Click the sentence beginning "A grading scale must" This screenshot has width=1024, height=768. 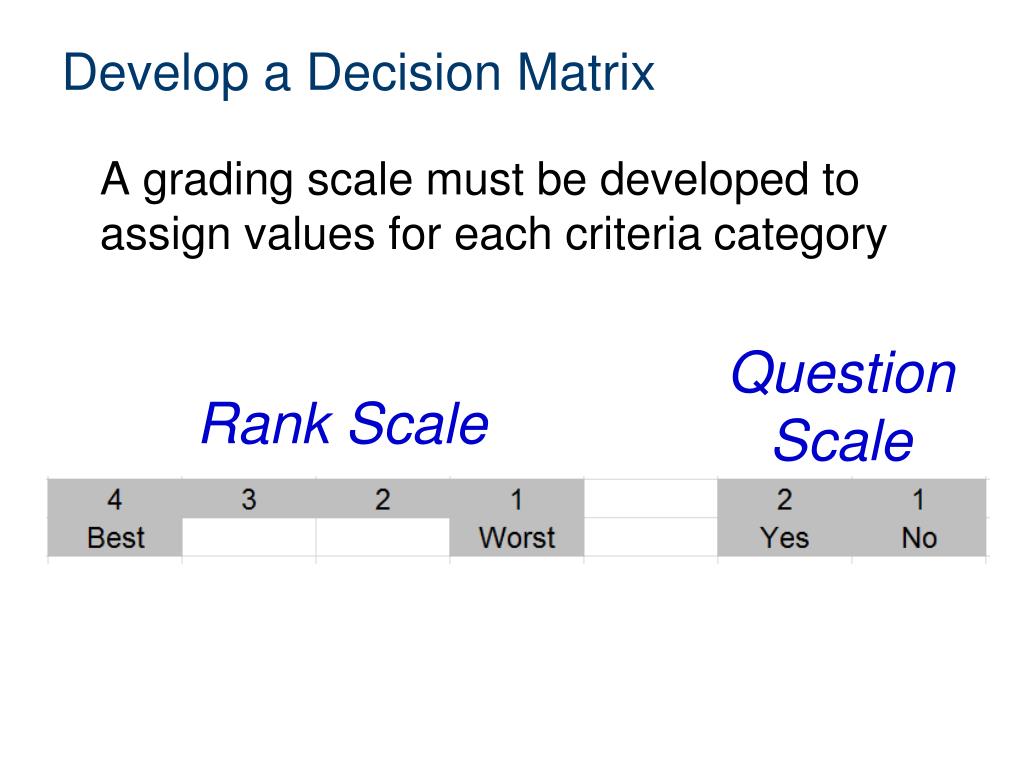click(x=493, y=206)
